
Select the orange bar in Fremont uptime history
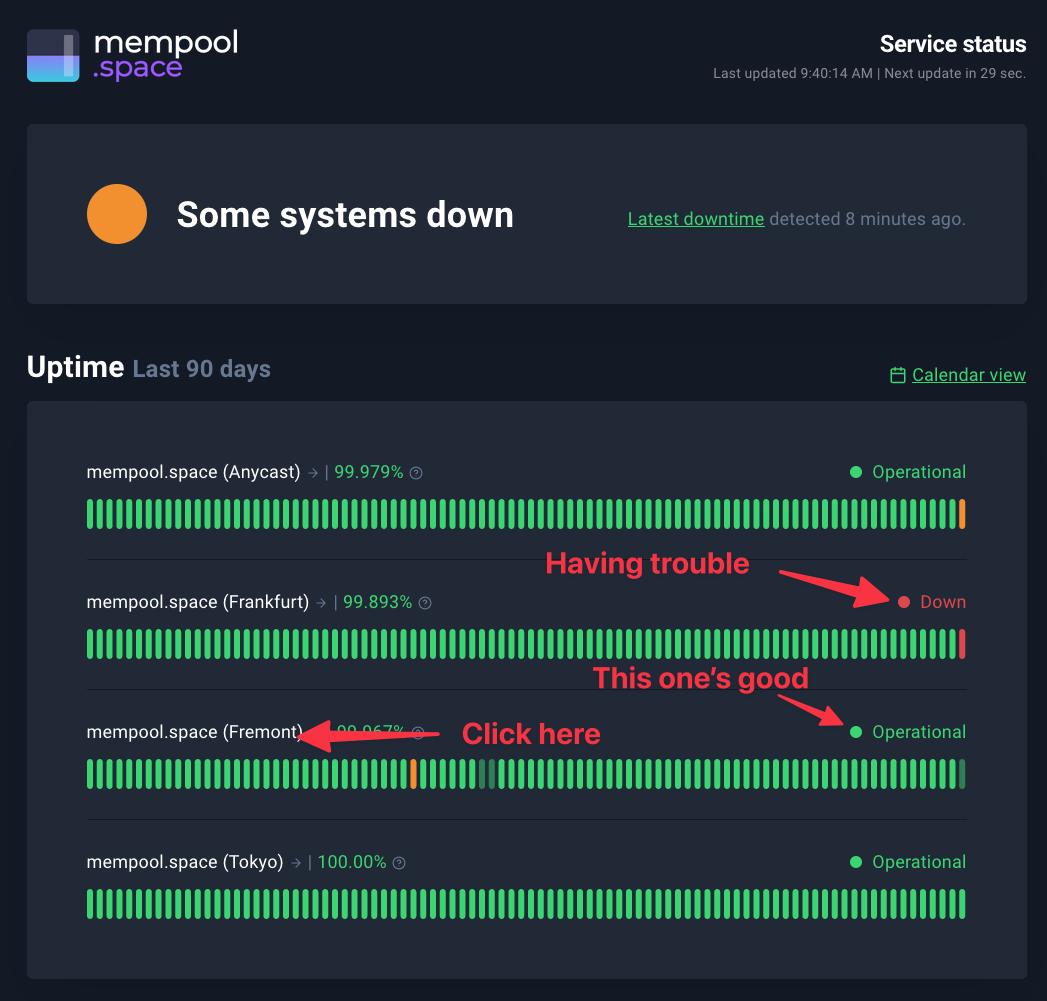(x=413, y=774)
